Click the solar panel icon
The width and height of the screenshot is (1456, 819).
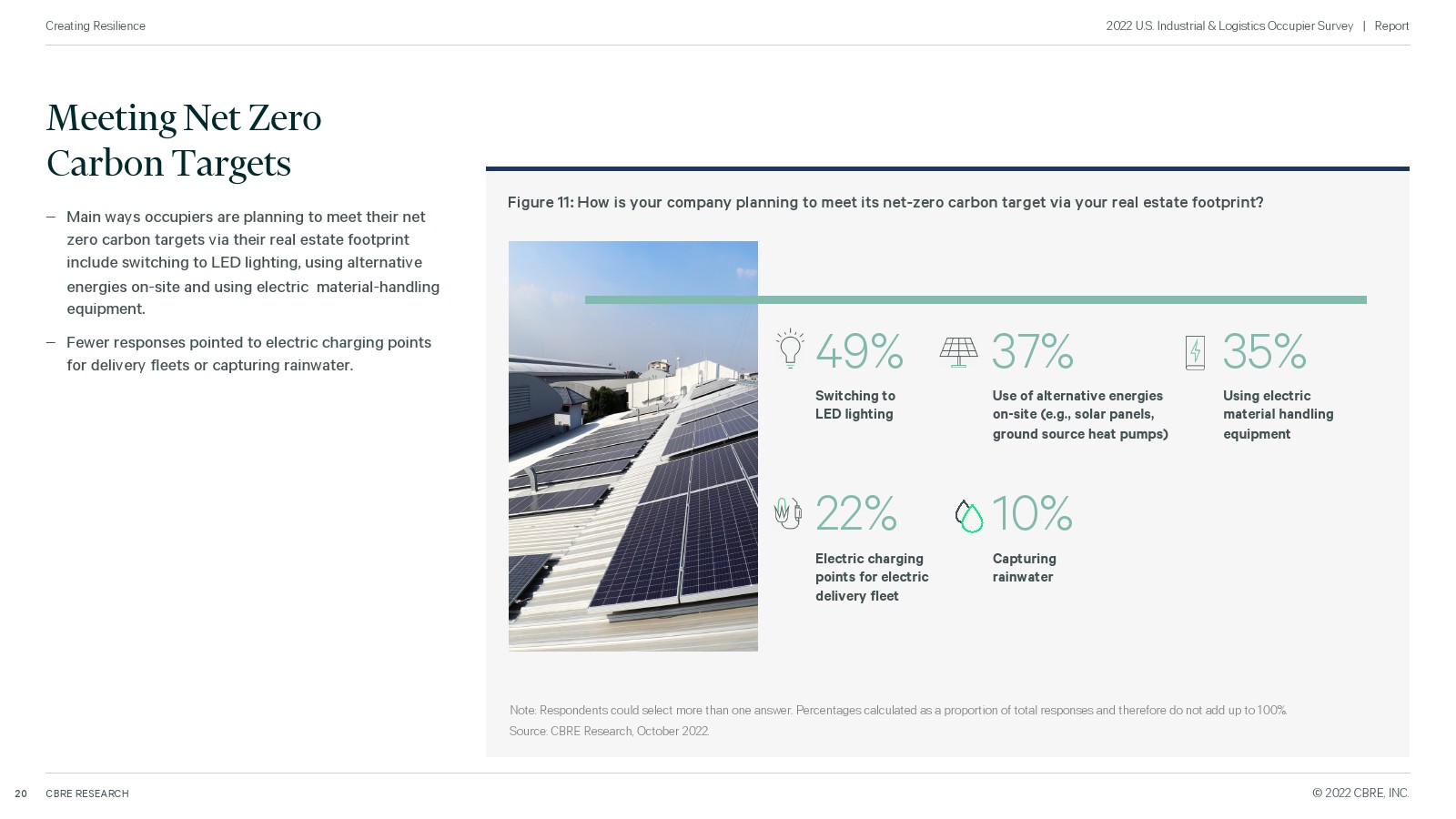(958, 351)
